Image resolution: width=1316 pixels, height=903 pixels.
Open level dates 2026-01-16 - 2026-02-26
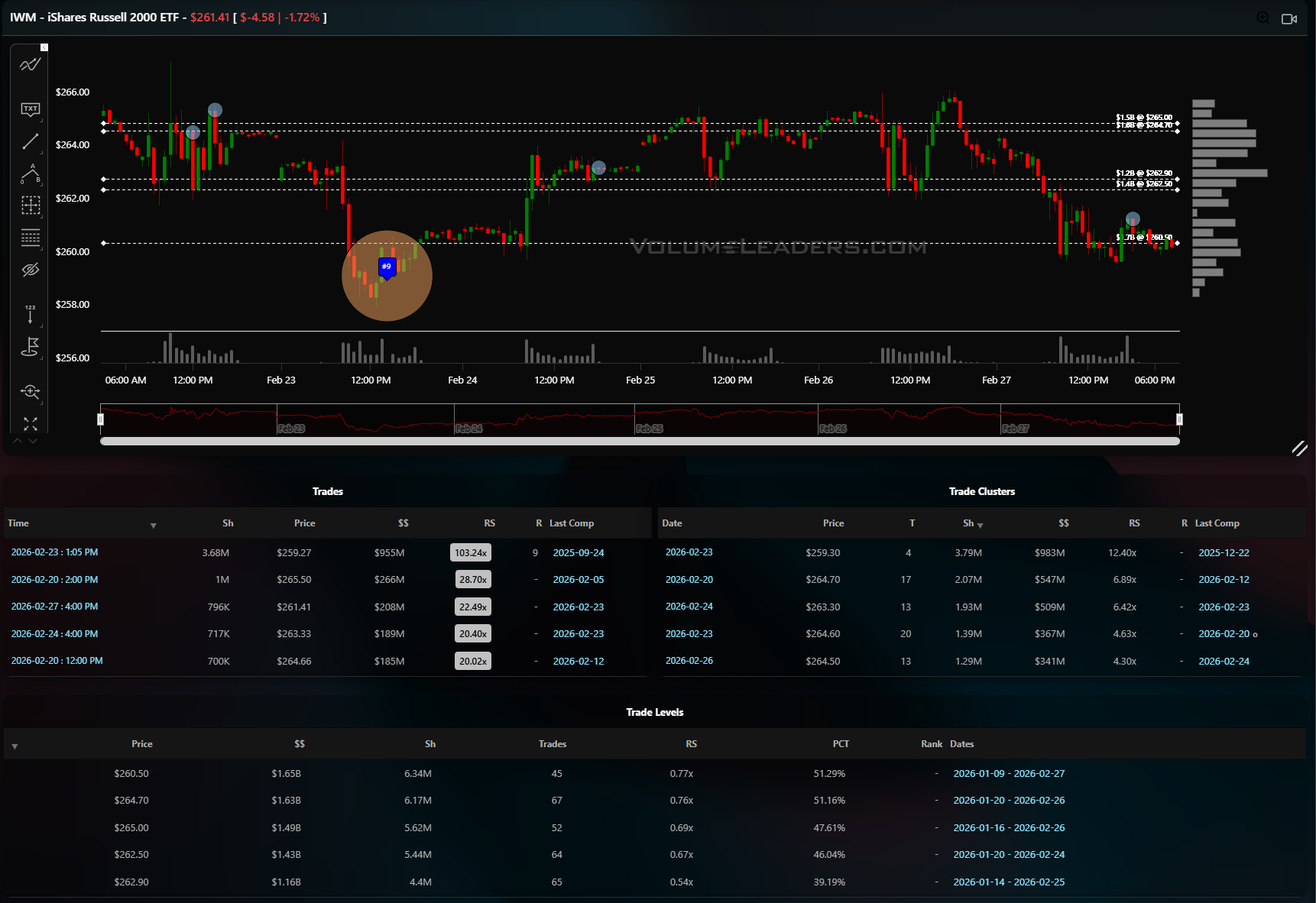click(1009, 828)
